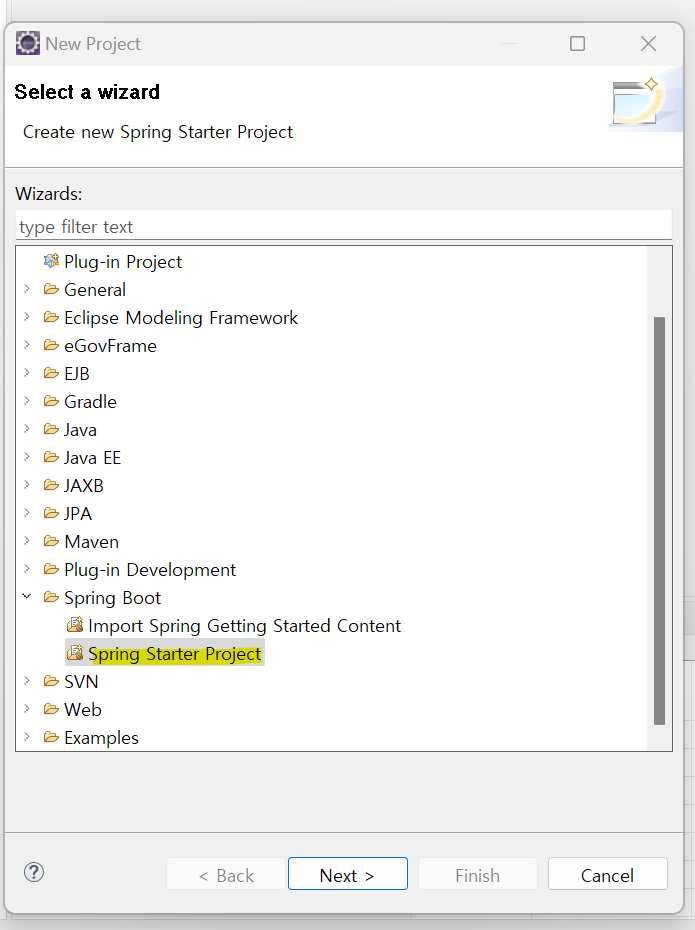This screenshot has height=930, width=695.
Task: Select the EJB label
Action: (77, 374)
